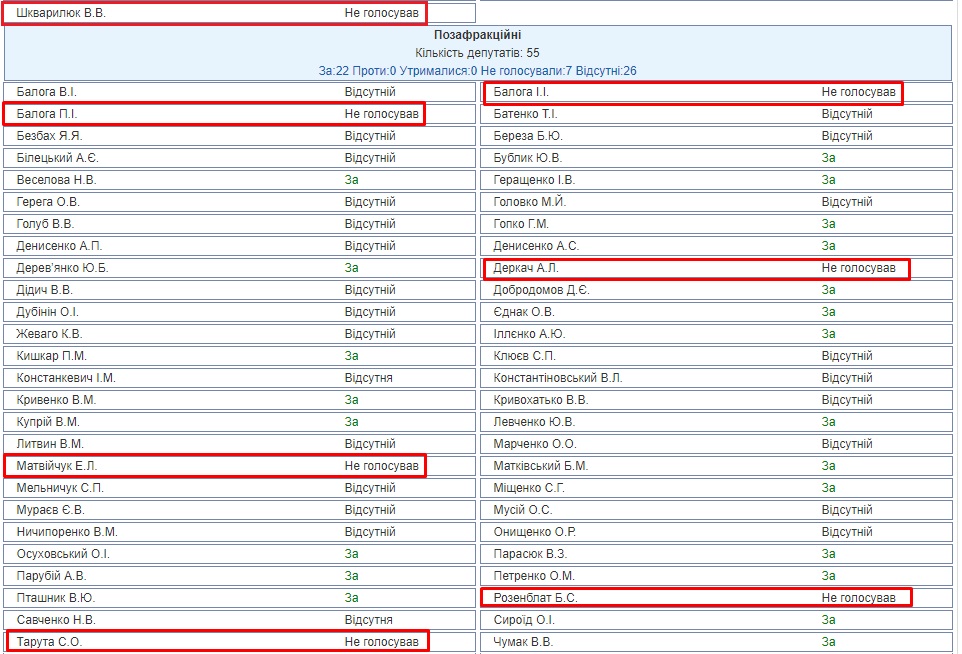Select the Позафракційні group header
The image size is (962, 654).
(x=477, y=35)
